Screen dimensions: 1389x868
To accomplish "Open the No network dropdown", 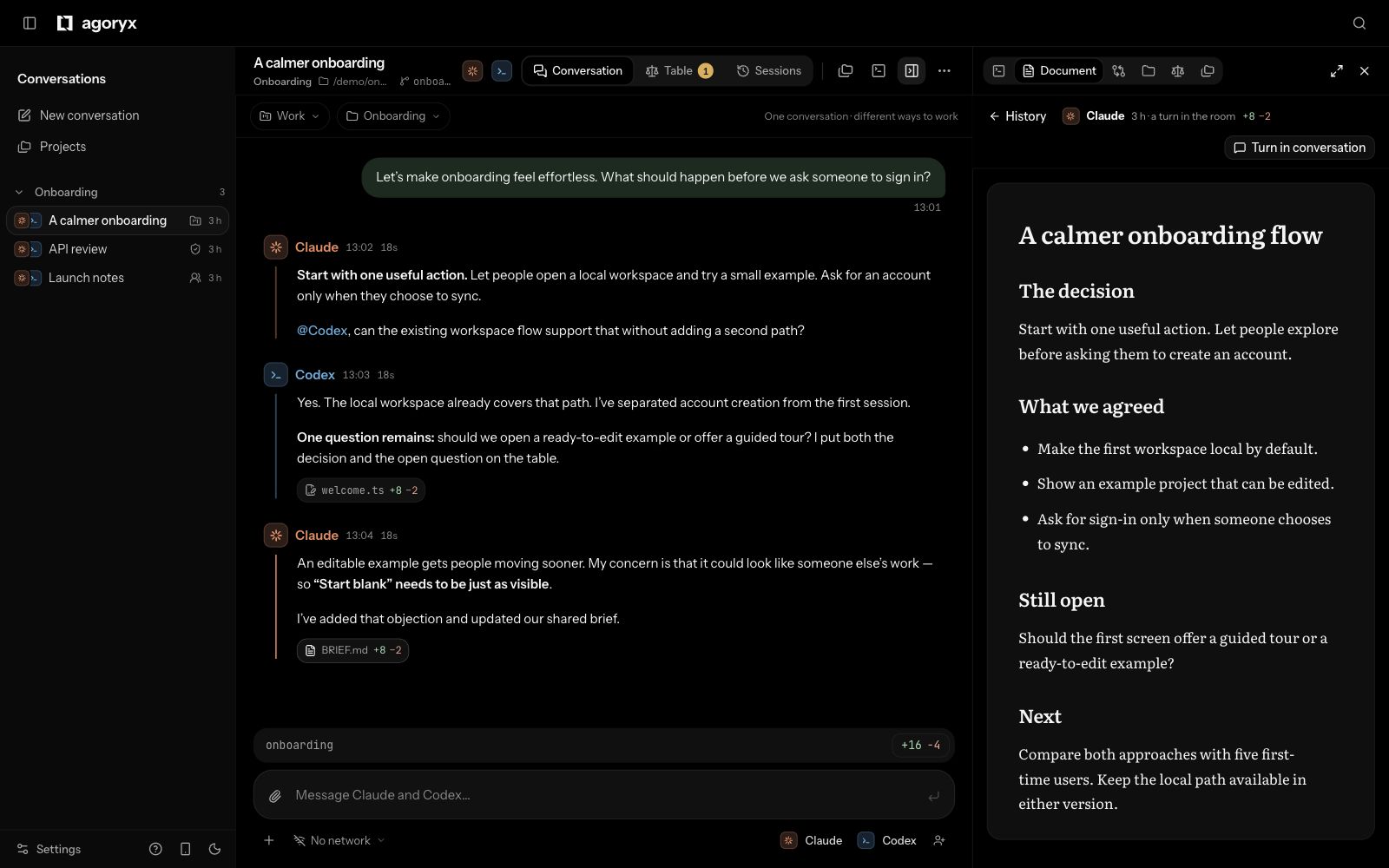I will 339,840.
